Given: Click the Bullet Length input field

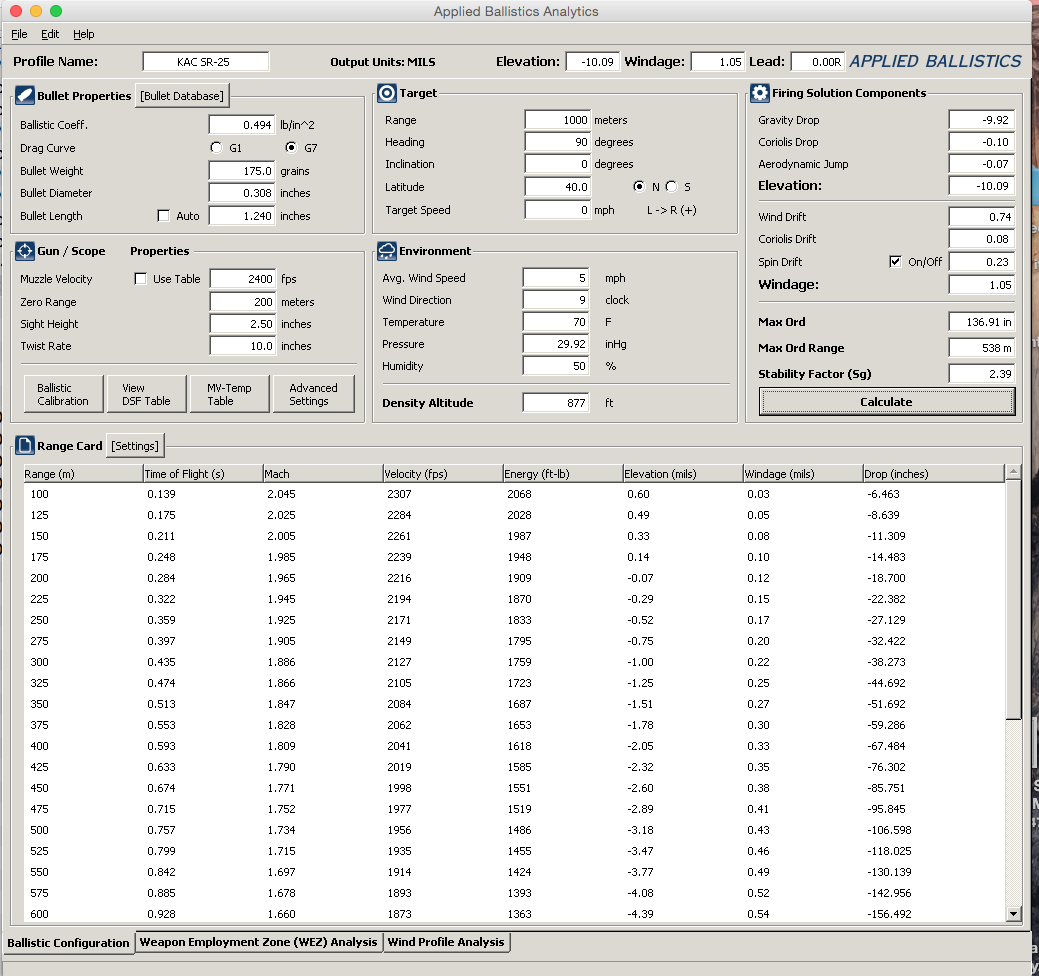Looking at the screenshot, I should [241, 215].
